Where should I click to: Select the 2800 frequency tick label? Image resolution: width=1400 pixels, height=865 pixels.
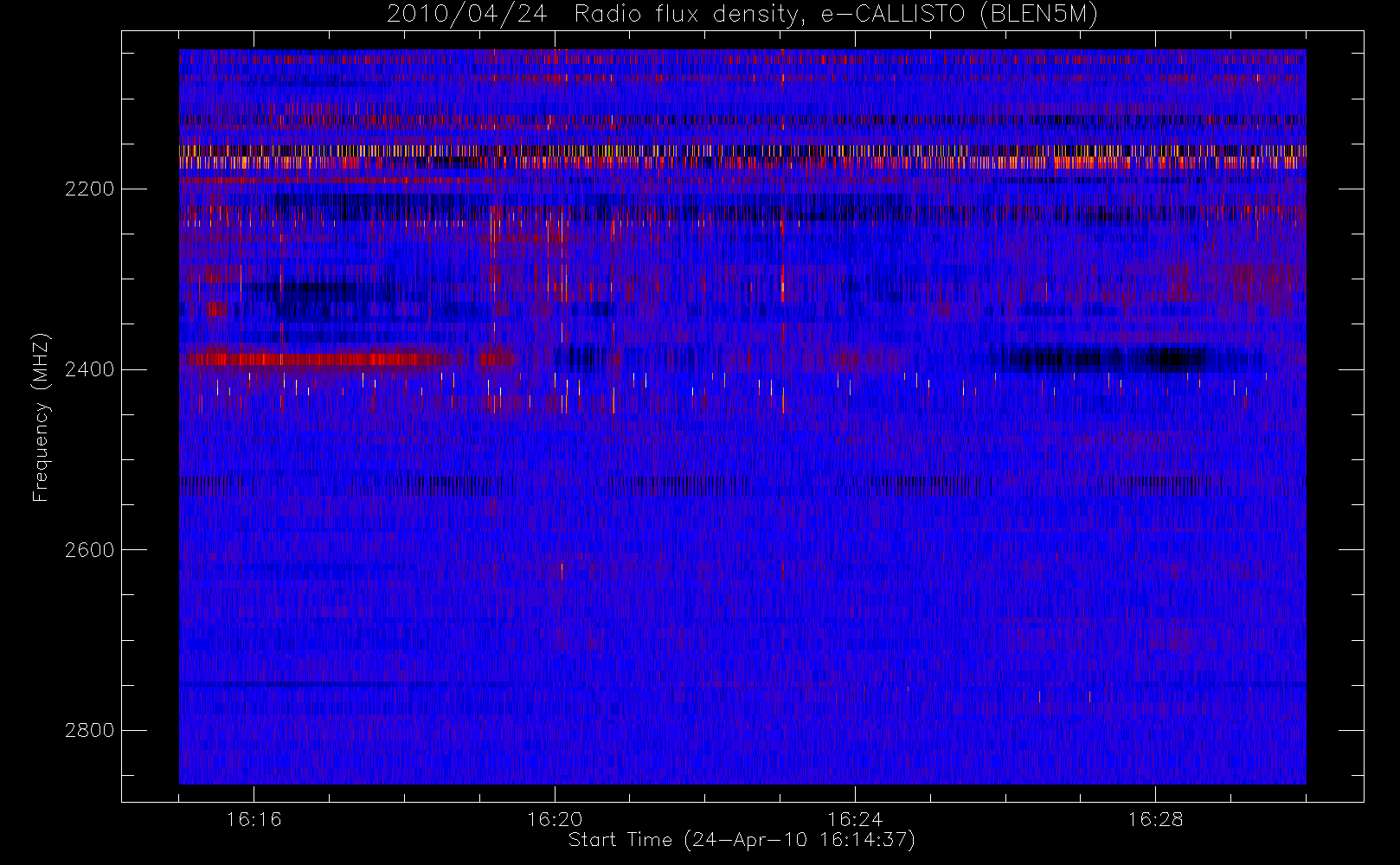89,730
